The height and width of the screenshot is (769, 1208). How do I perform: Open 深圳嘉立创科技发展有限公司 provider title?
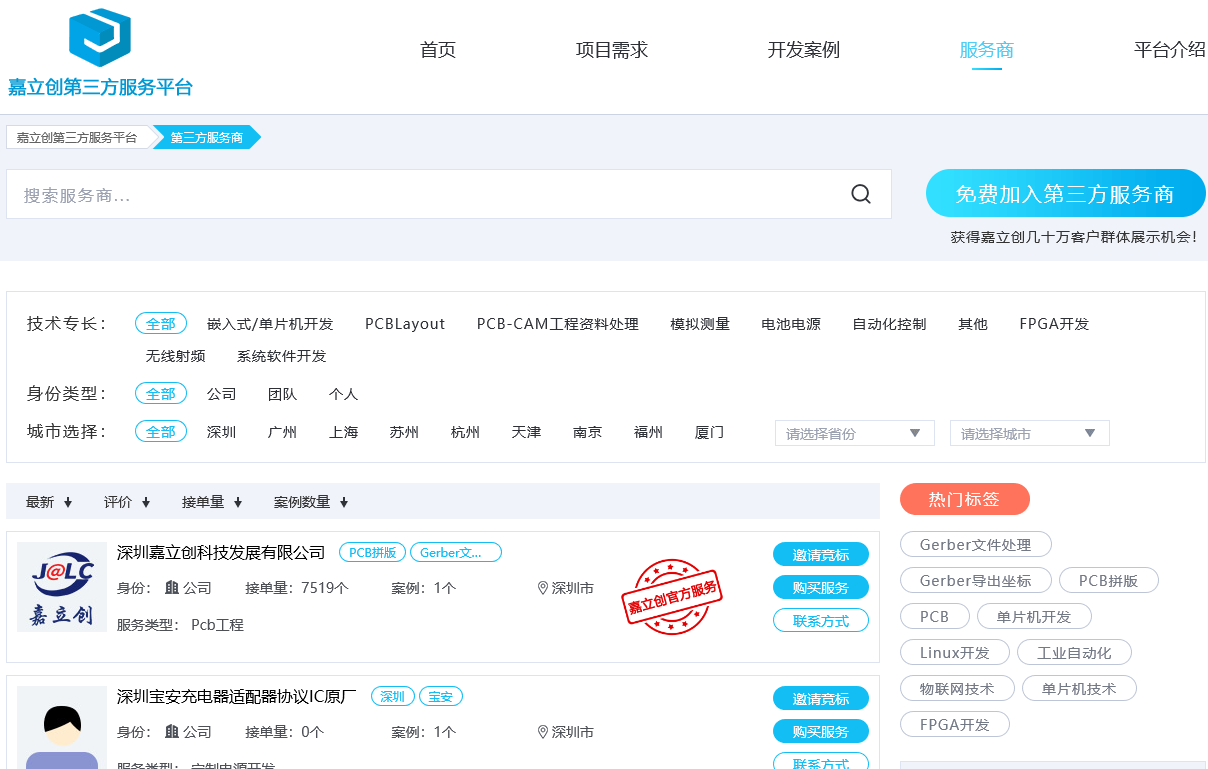[221, 553]
